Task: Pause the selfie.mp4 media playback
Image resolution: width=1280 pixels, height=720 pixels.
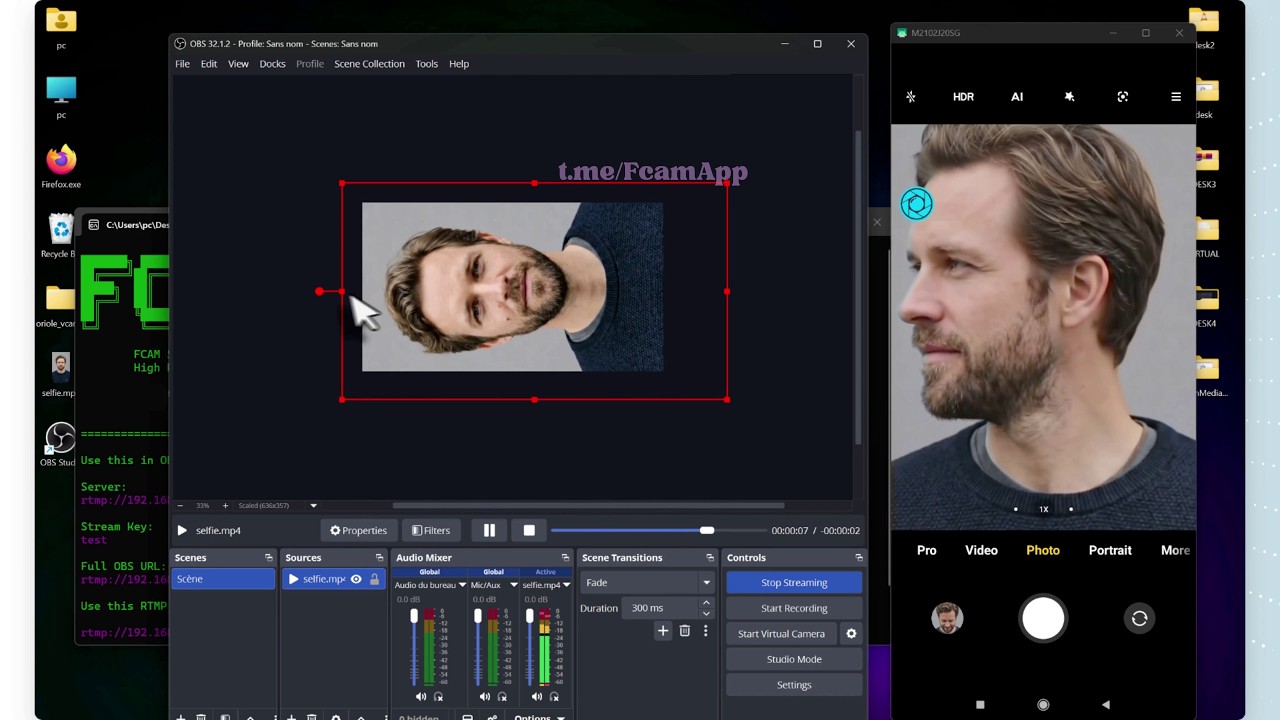Action: (x=489, y=531)
